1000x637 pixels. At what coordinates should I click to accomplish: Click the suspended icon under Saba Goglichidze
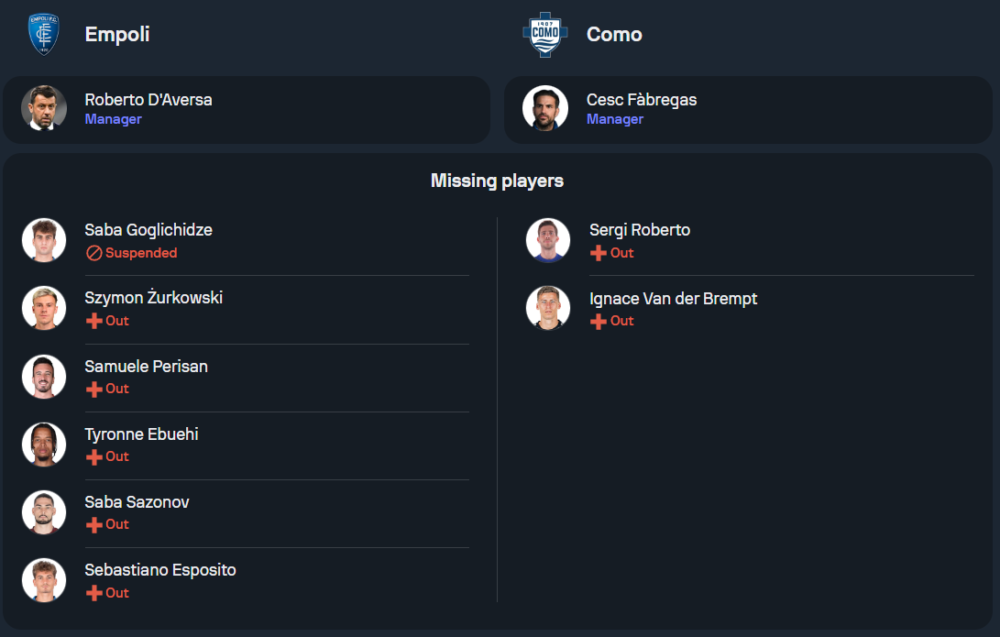(x=94, y=254)
